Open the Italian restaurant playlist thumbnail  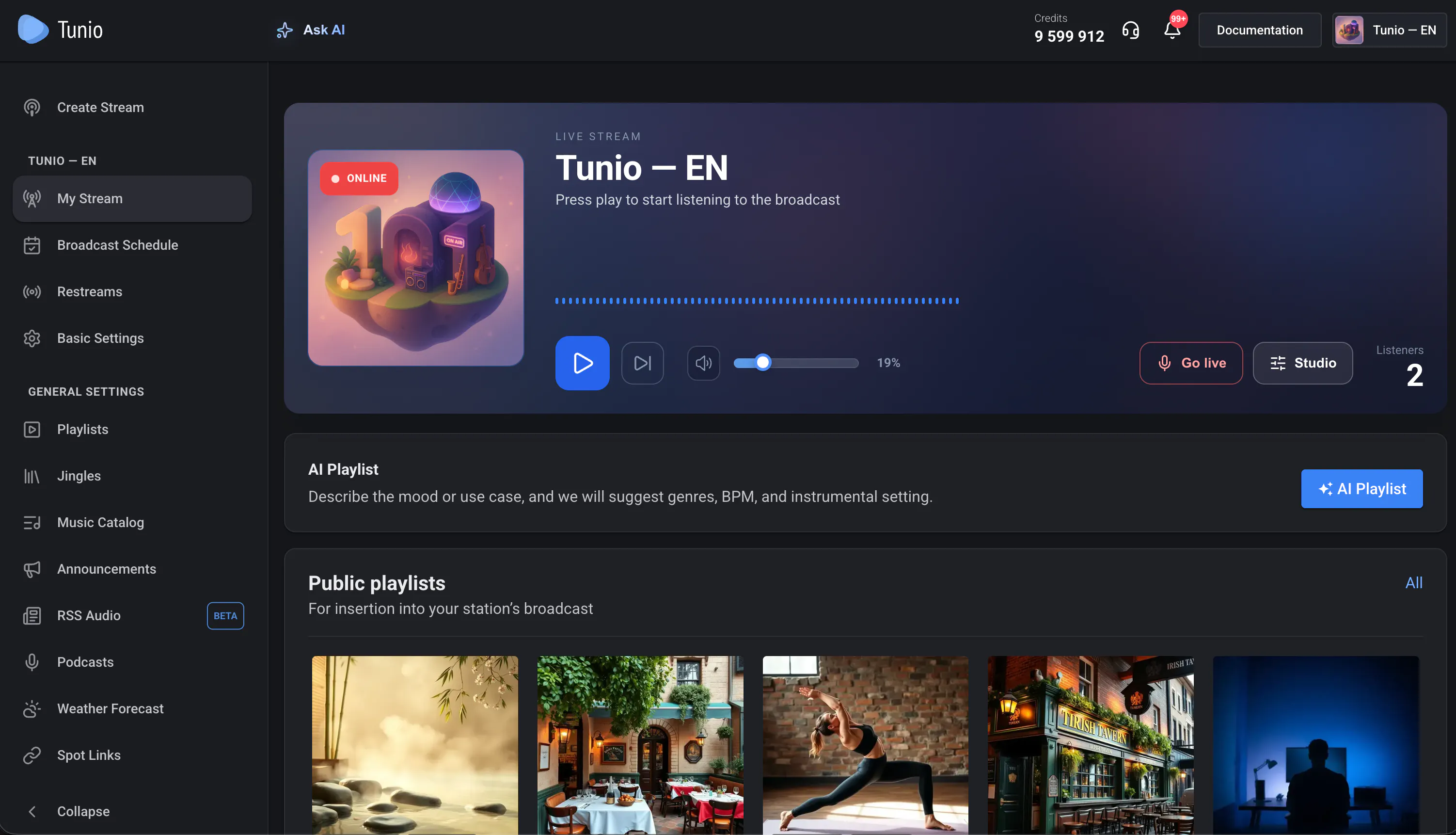(x=640, y=745)
